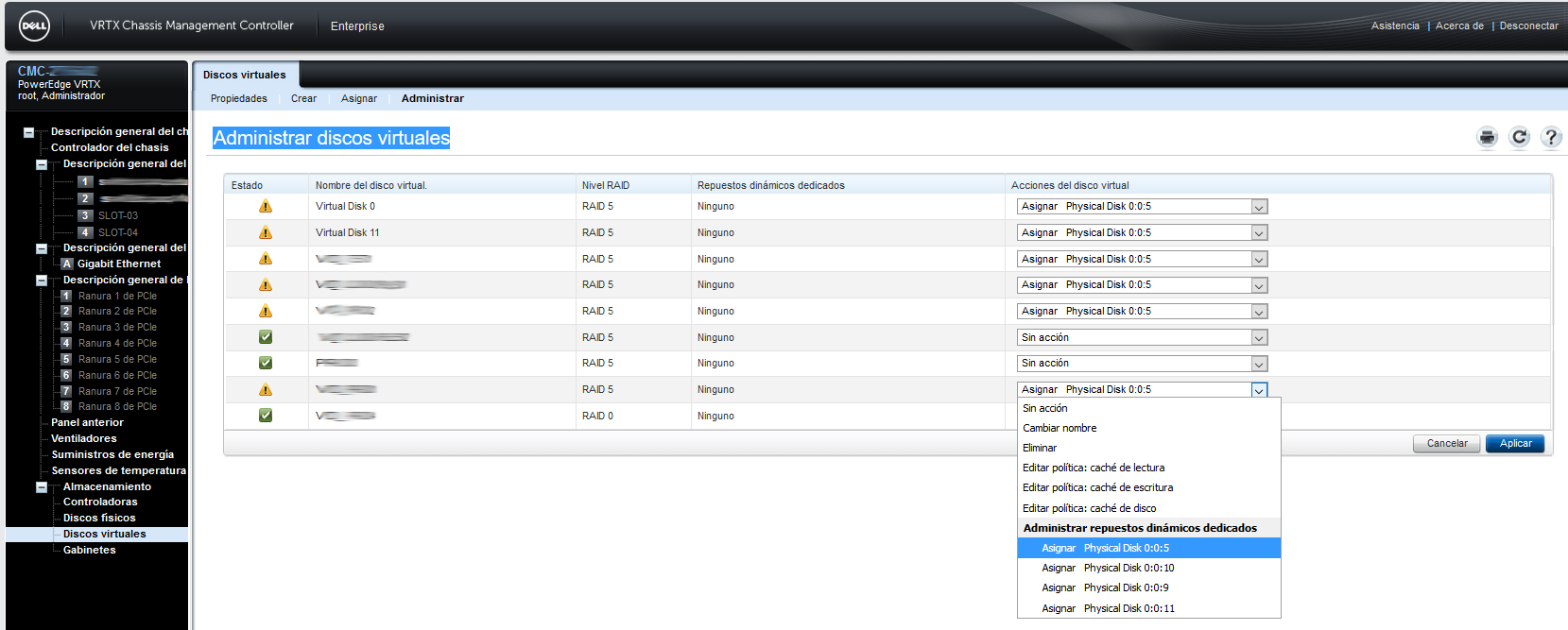Pick Asignar Physical Disk 0:0:10 option
1568x630 pixels.
(1108, 568)
